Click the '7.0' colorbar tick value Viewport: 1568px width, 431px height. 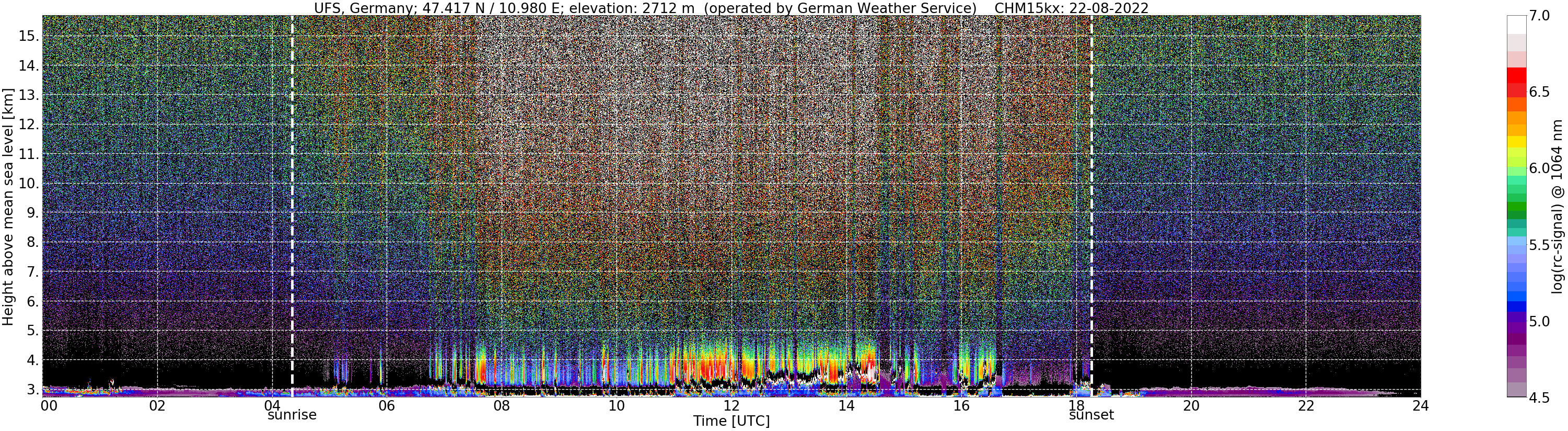point(1539,16)
